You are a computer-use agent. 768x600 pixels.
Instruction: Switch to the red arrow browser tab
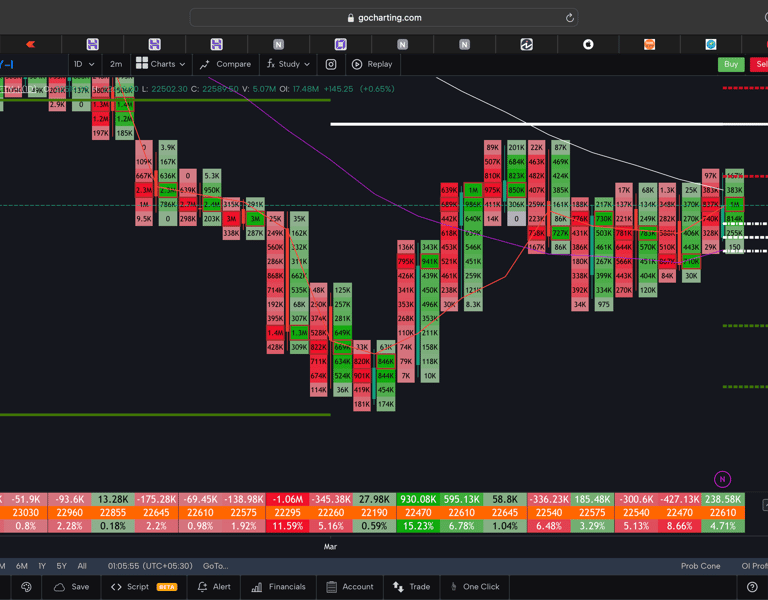[30, 45]
